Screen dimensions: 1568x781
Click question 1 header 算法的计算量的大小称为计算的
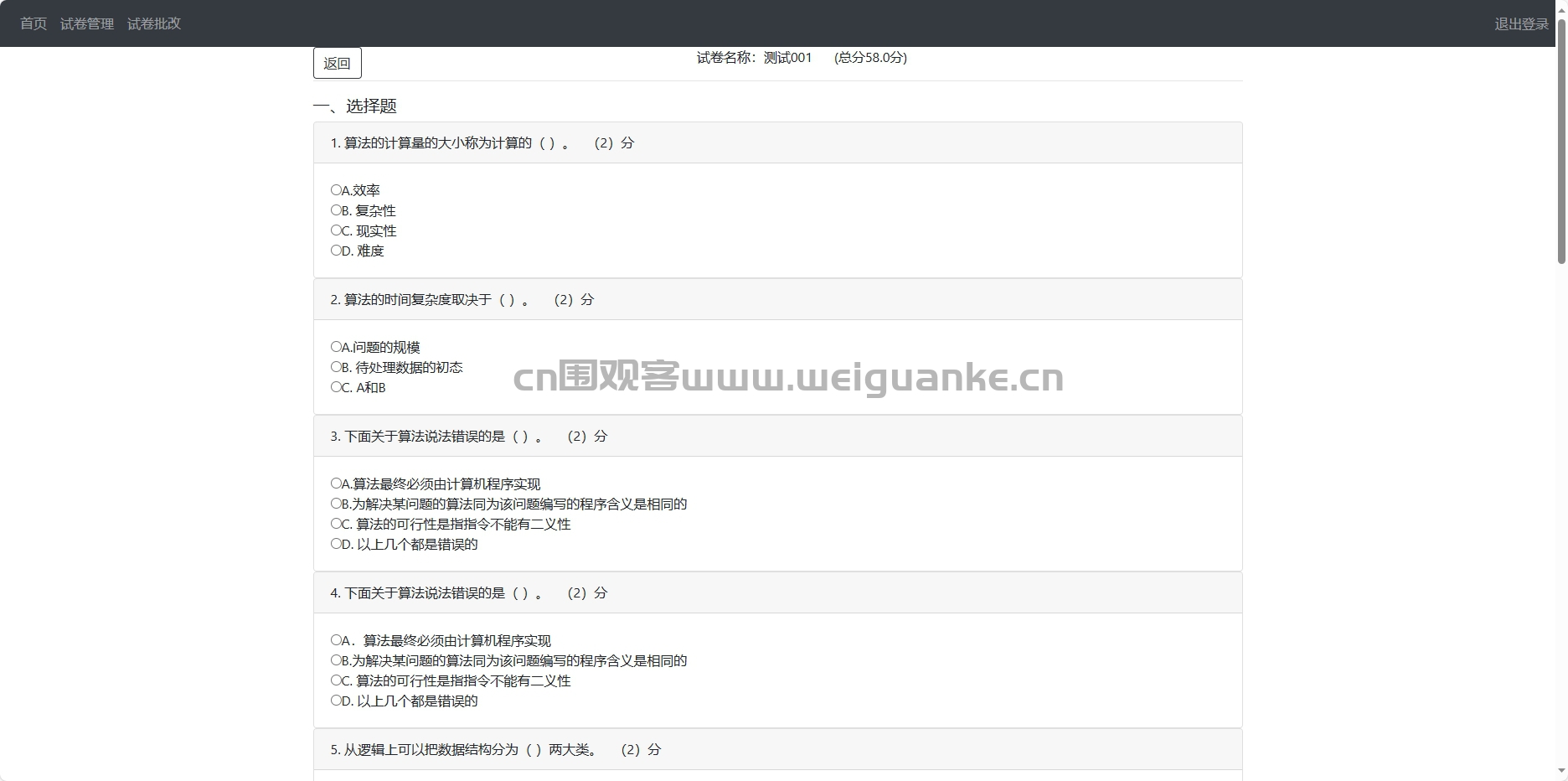point(777,143)
